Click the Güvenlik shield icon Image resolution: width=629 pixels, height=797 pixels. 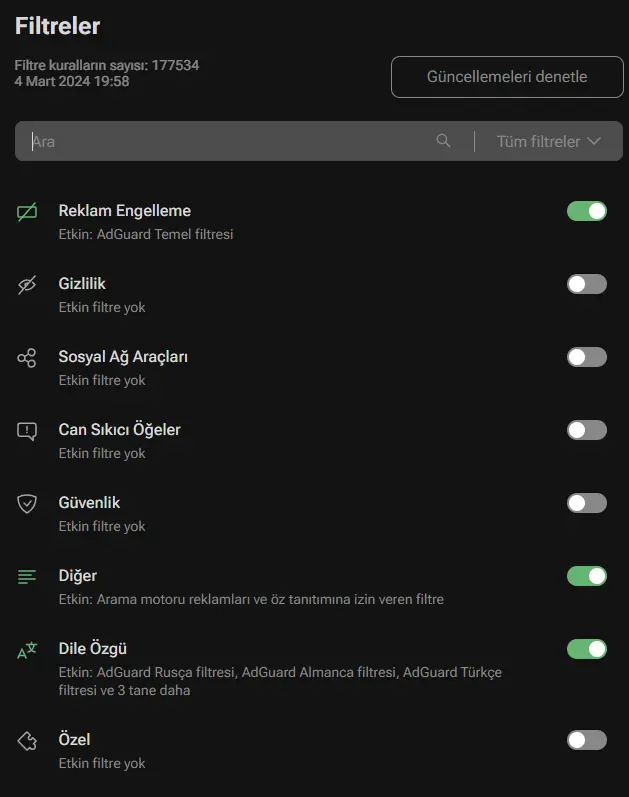click(27, 504)
